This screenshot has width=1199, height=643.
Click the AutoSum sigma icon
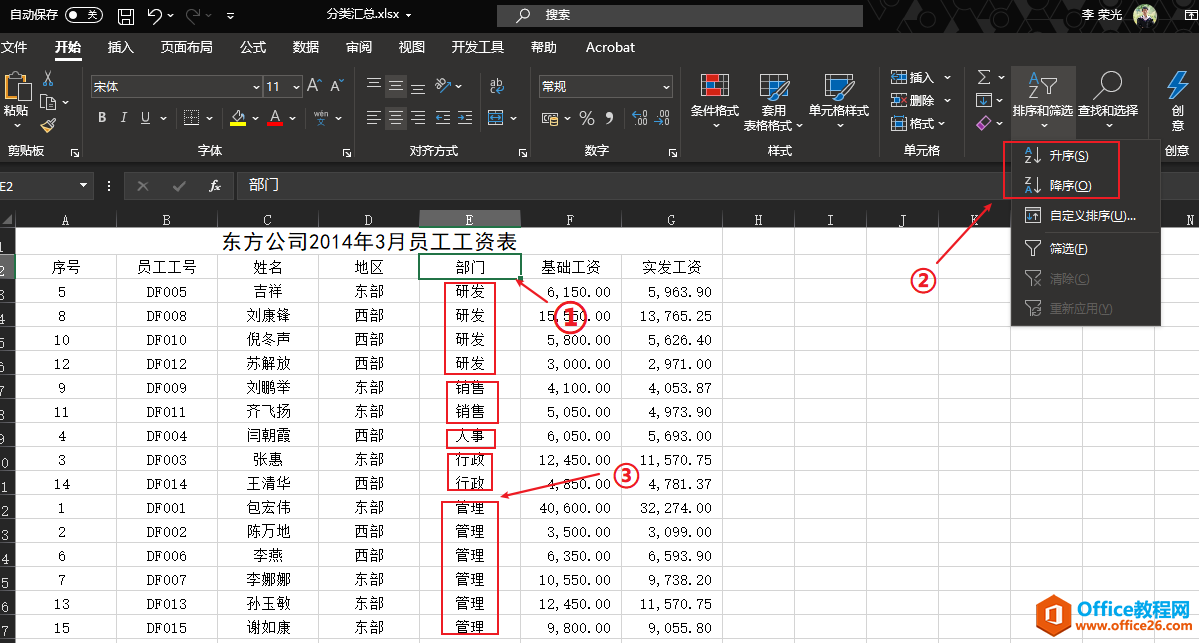(984, 77)
